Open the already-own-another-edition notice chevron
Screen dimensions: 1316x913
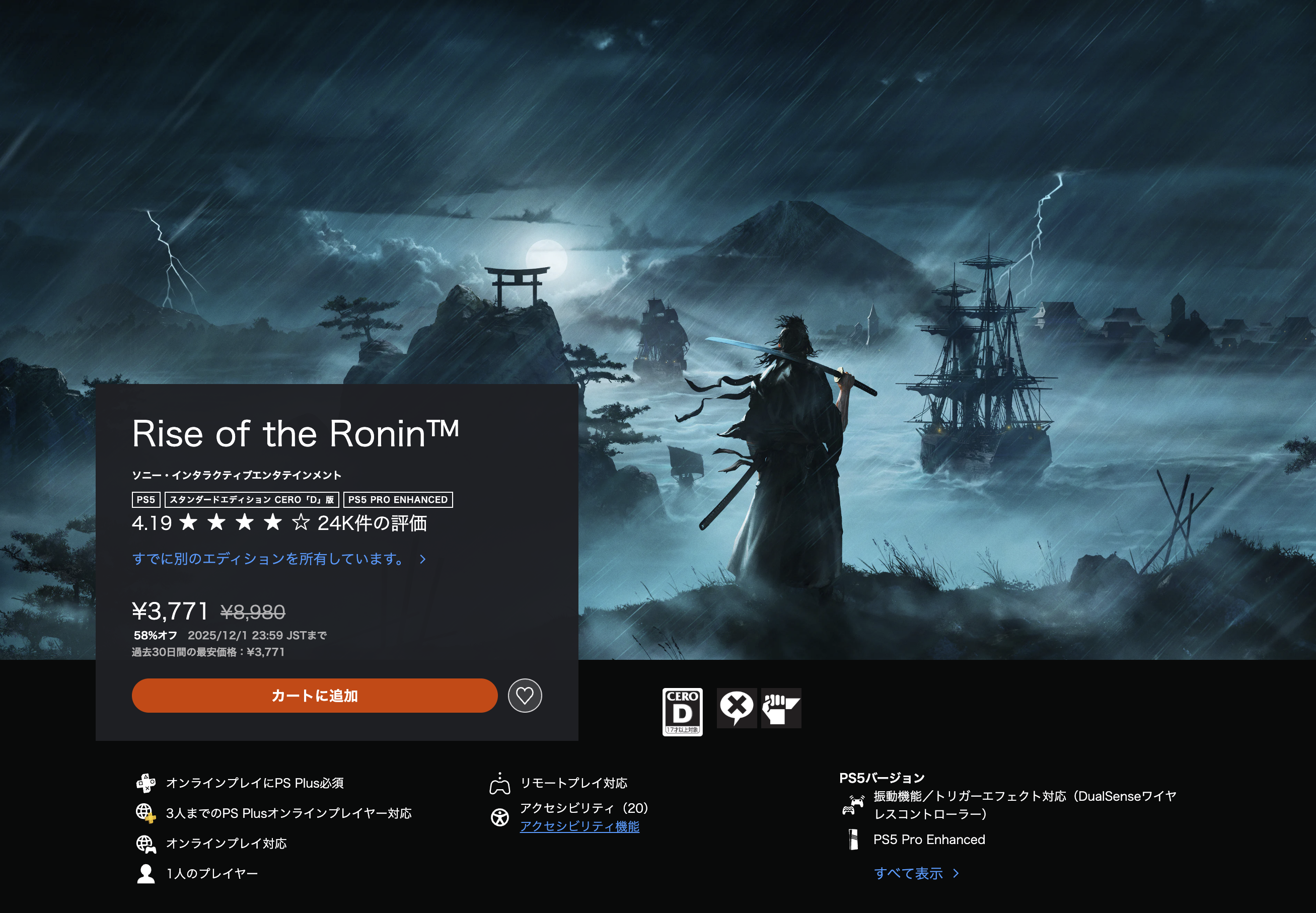coord(423,559)
